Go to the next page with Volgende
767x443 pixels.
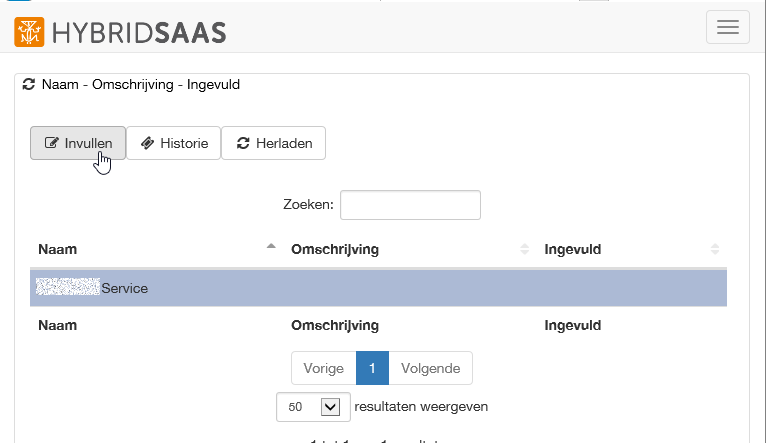tap(430, 368)
